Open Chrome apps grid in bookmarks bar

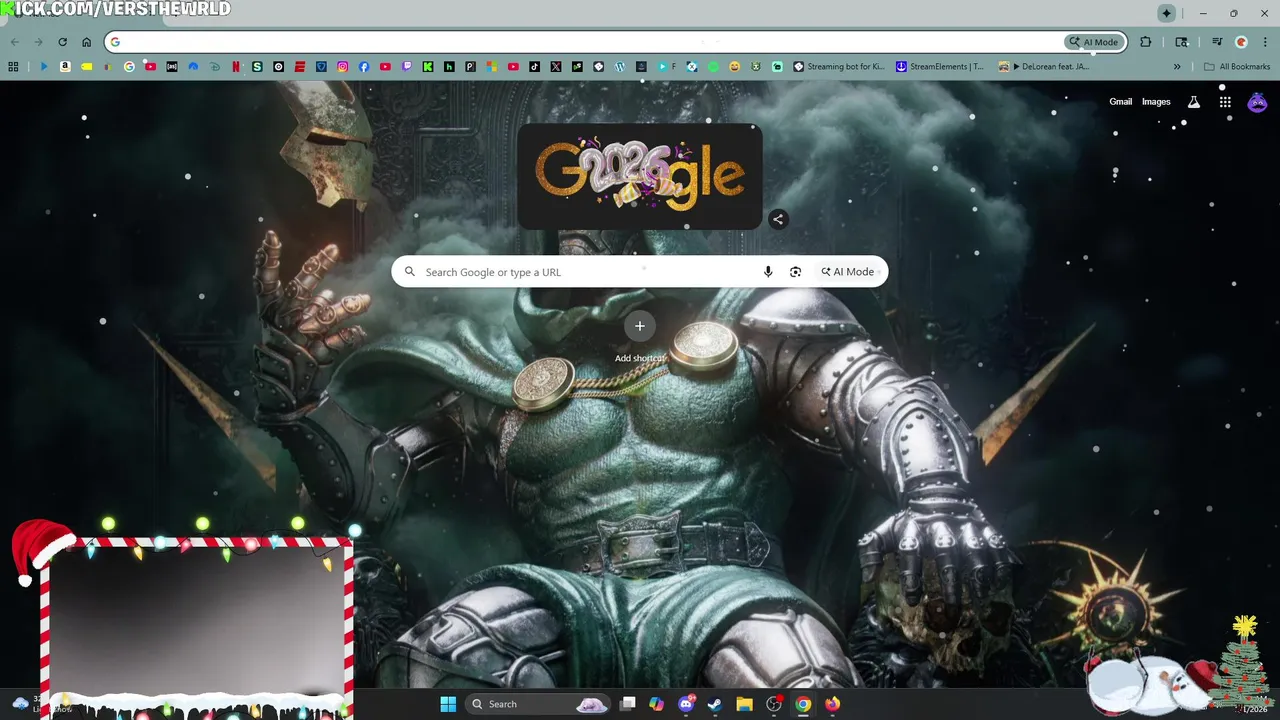(13, 67)
